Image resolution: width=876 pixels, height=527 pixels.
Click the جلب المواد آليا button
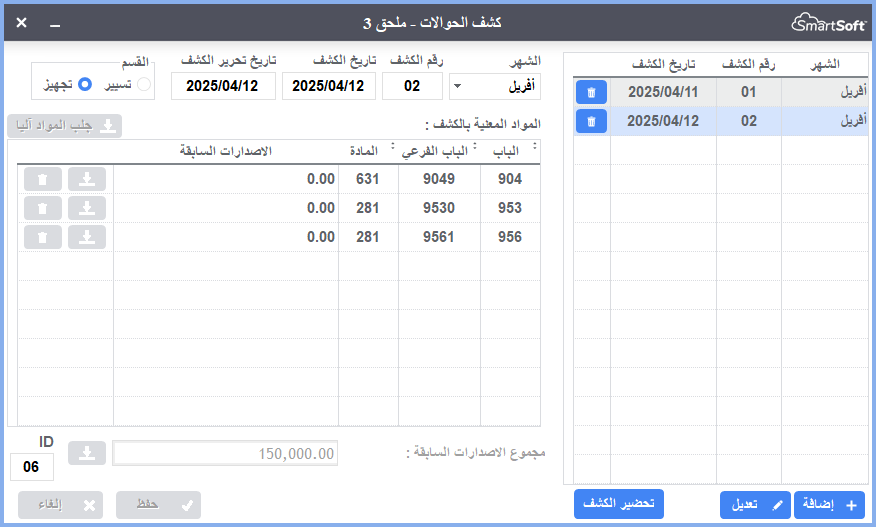coord(65,126)
